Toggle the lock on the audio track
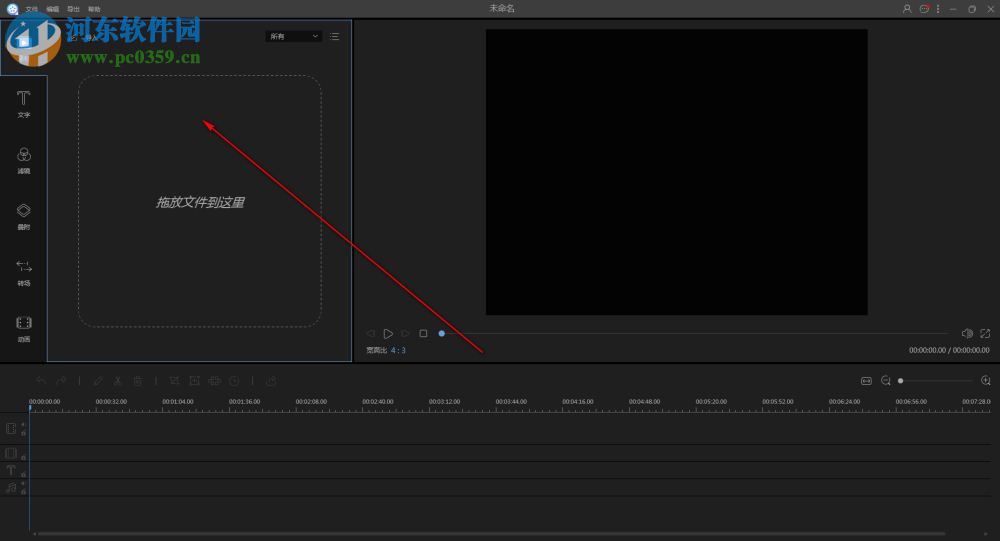This screenshot has width=1000, height=541. tap(24, 492)
